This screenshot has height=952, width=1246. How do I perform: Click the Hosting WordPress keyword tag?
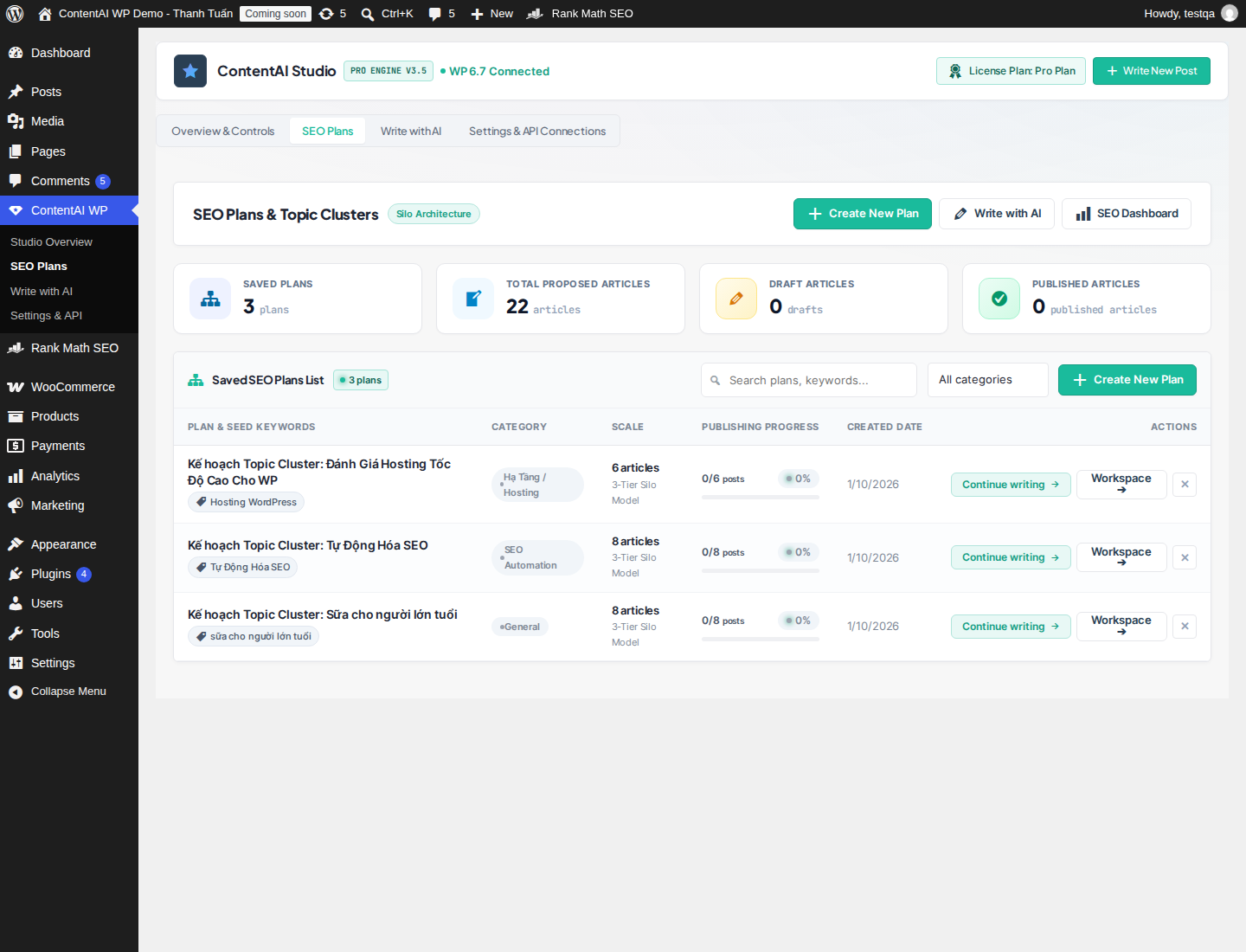246,502
